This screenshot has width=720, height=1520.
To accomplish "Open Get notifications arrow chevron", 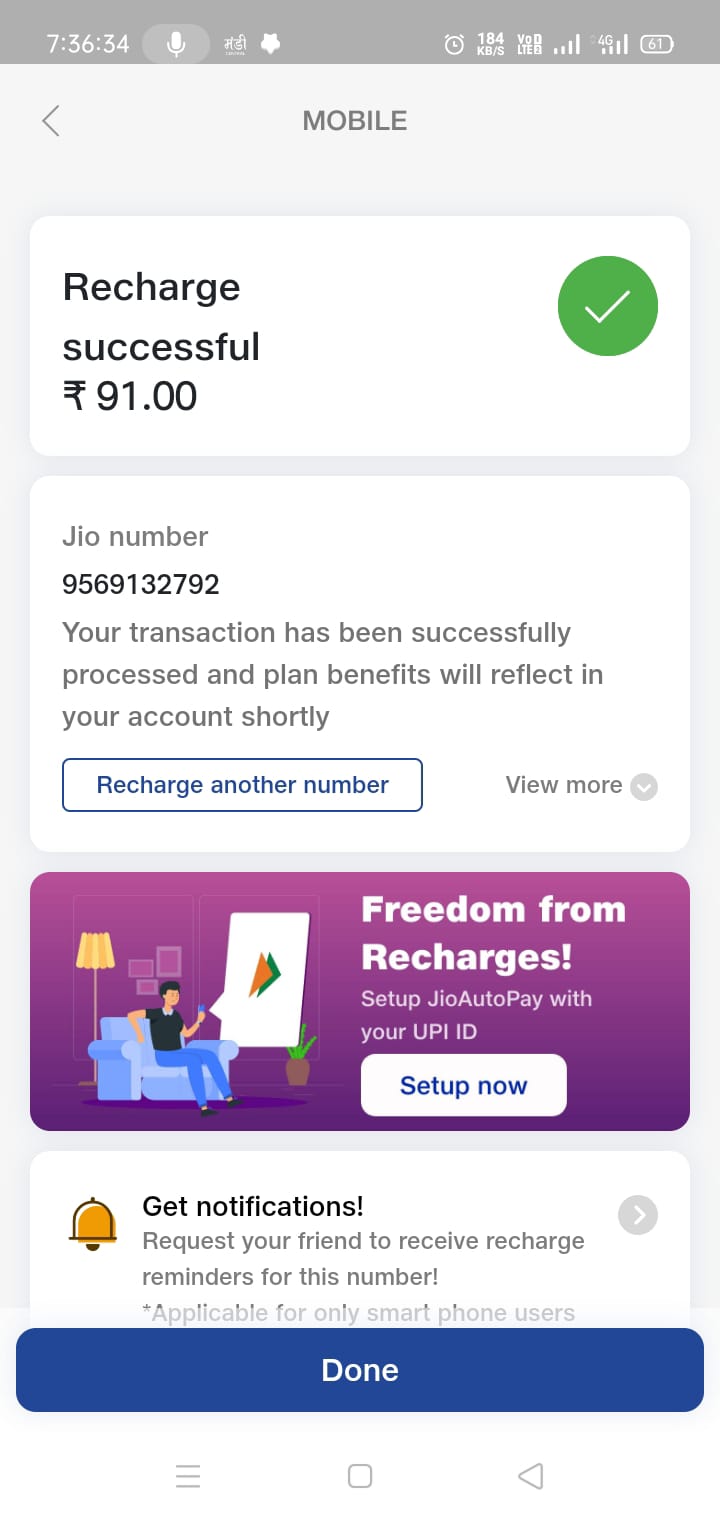I will [x=638, y=1215].
